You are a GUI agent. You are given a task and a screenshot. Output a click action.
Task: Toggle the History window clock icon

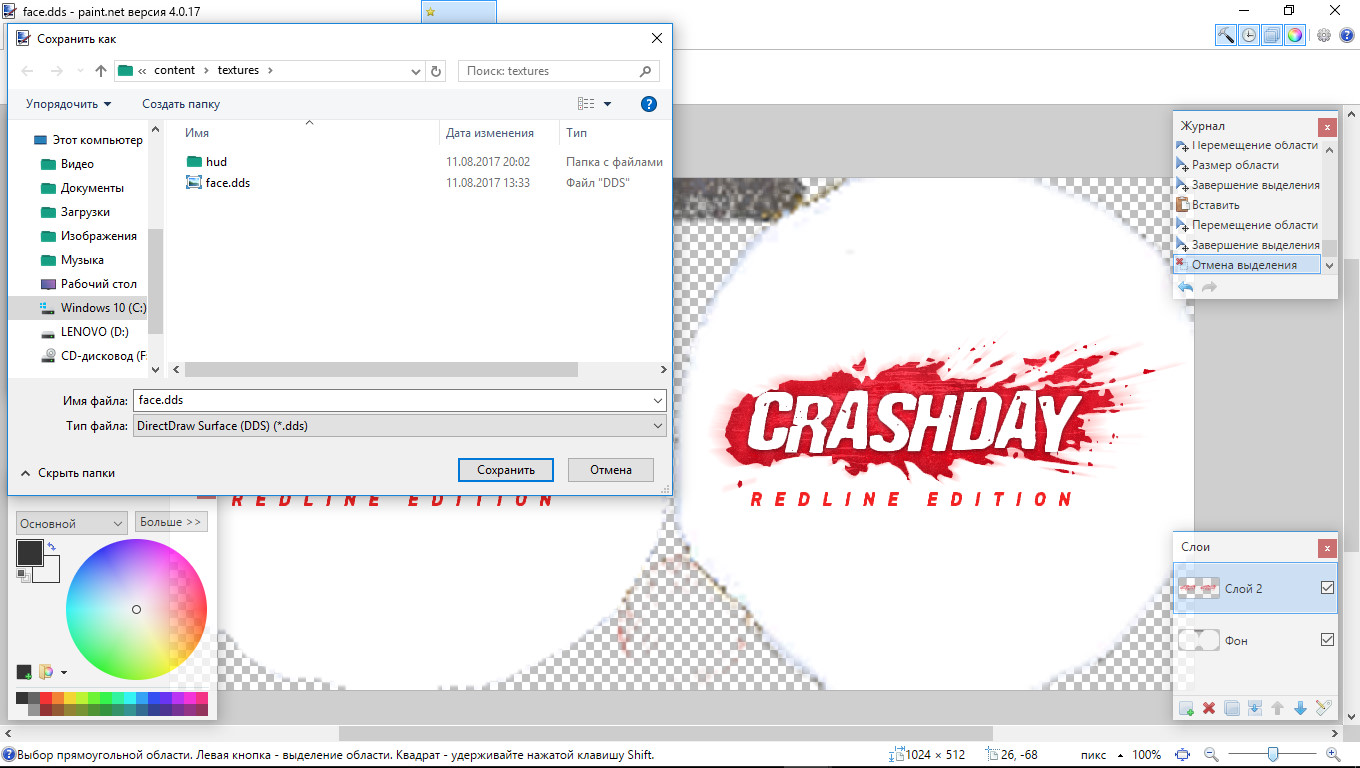point(1249,35)
